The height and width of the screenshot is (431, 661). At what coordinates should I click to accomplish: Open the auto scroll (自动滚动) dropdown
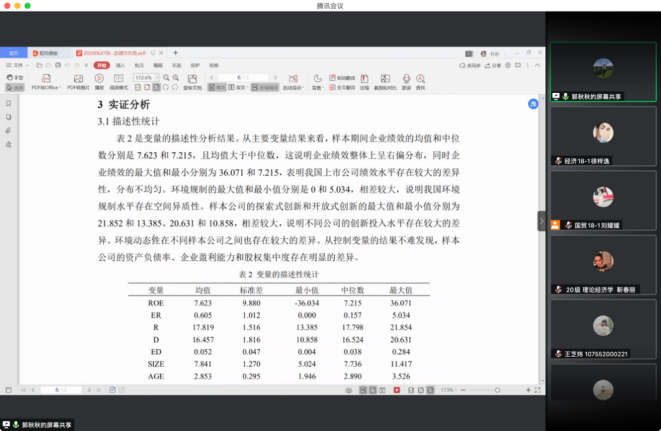pos(293,82)
